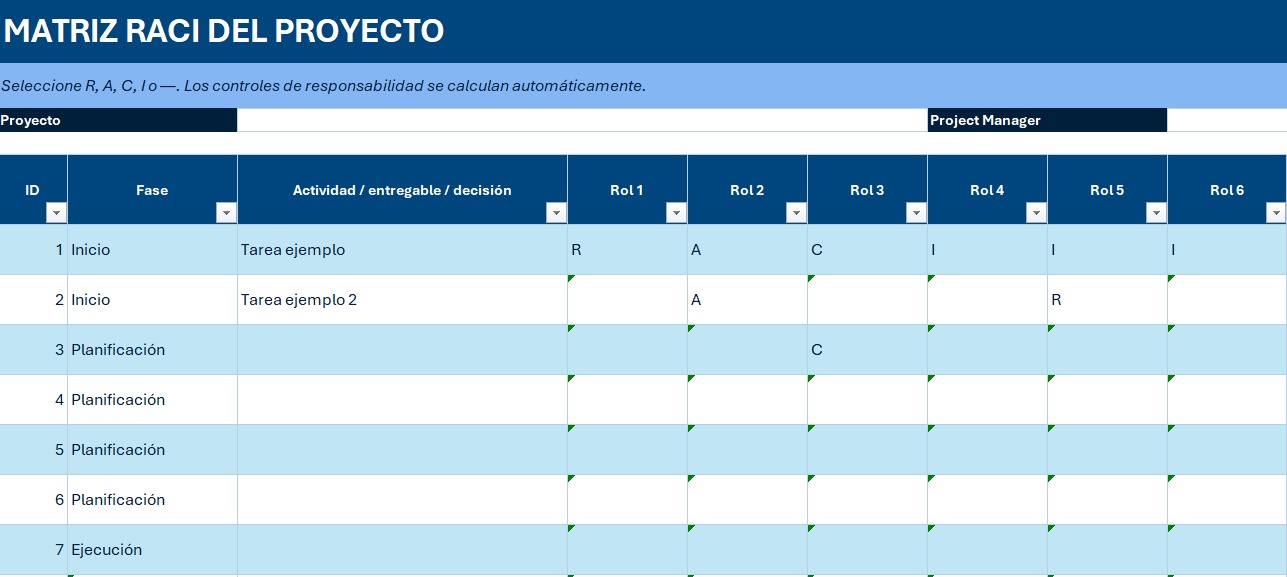The height and width of the screenshot is (577, 1287).
Task: Click the Project Manager value field
Action: 1227,120
